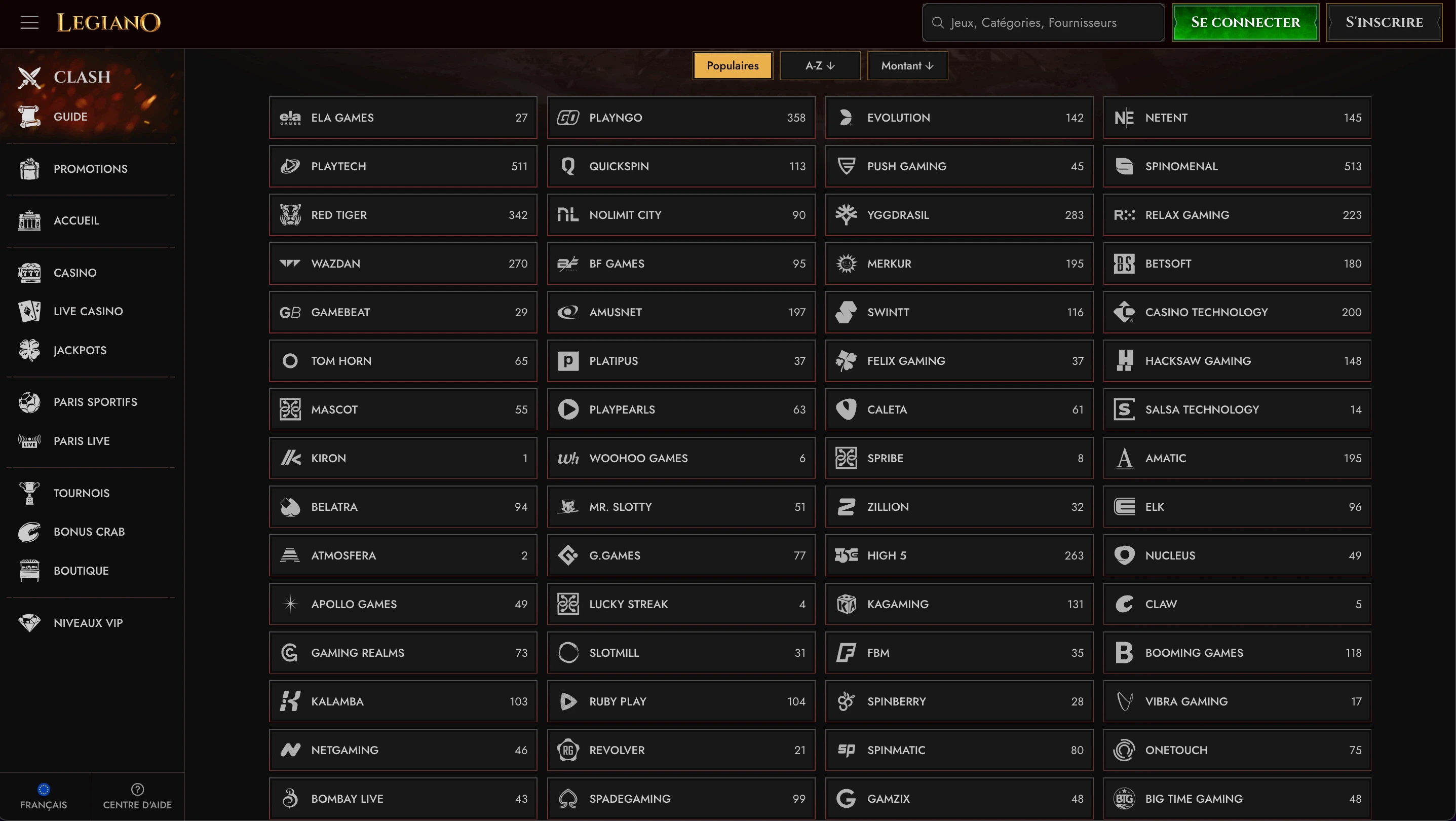Click the Centre d'aide question icon
Viewport: 1456px width, 821px height.
pyautogui.click(x=137, y=790)
